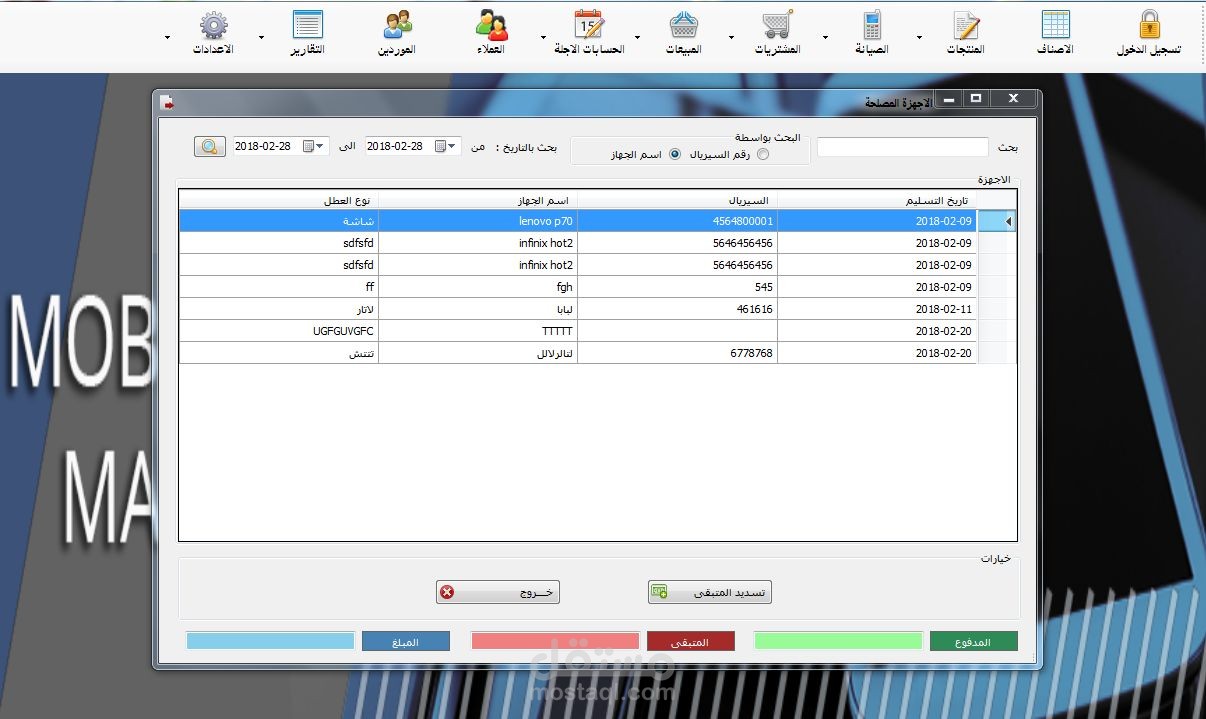Click the خروج exit button
This screenshot has width=1206, height=719.
click(x=498, y=592)
